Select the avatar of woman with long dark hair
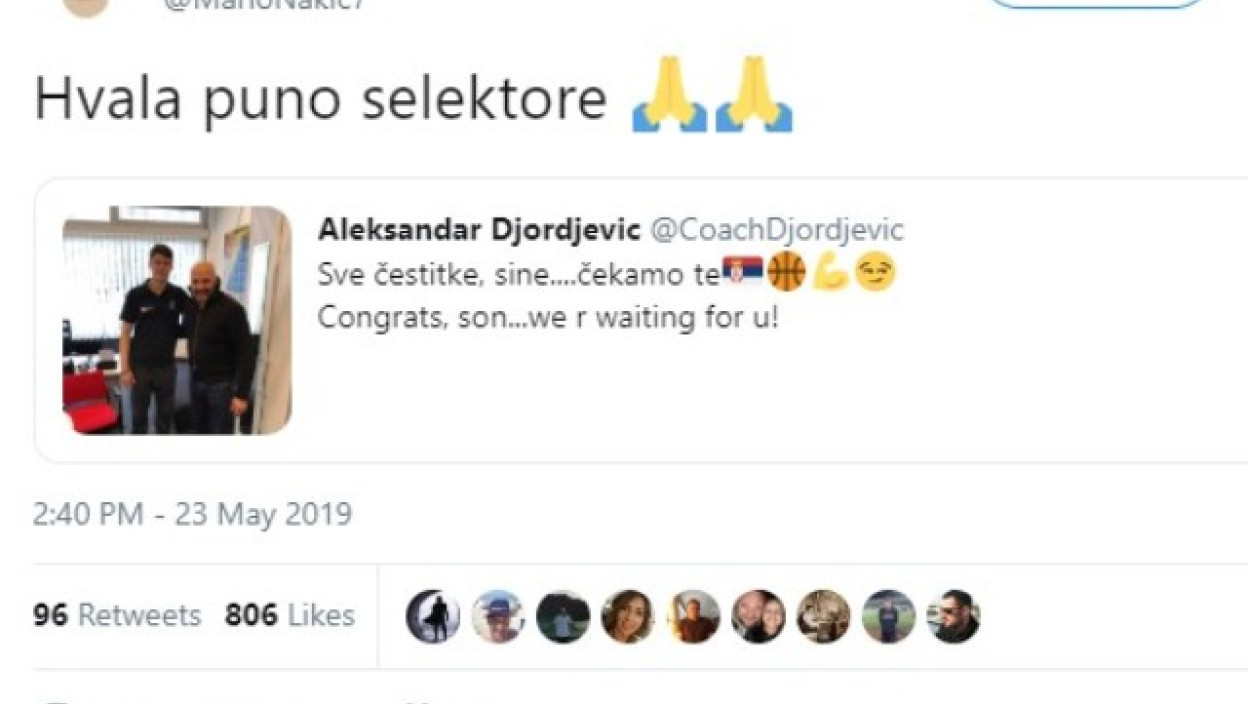Image resolution: width=1248 pixels, height=704 pixels. pos(627,616)
